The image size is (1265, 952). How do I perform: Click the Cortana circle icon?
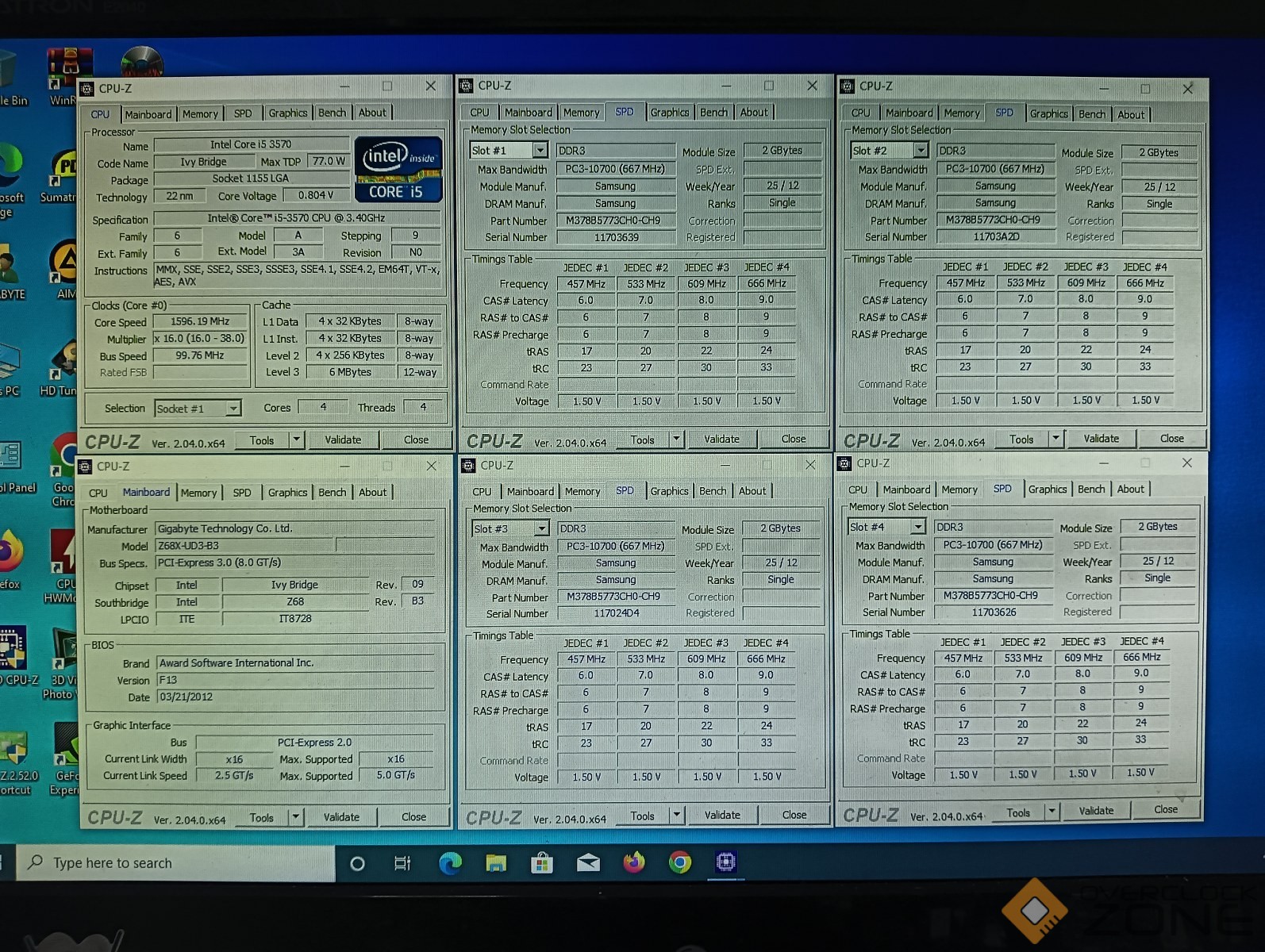pos(357,863)
